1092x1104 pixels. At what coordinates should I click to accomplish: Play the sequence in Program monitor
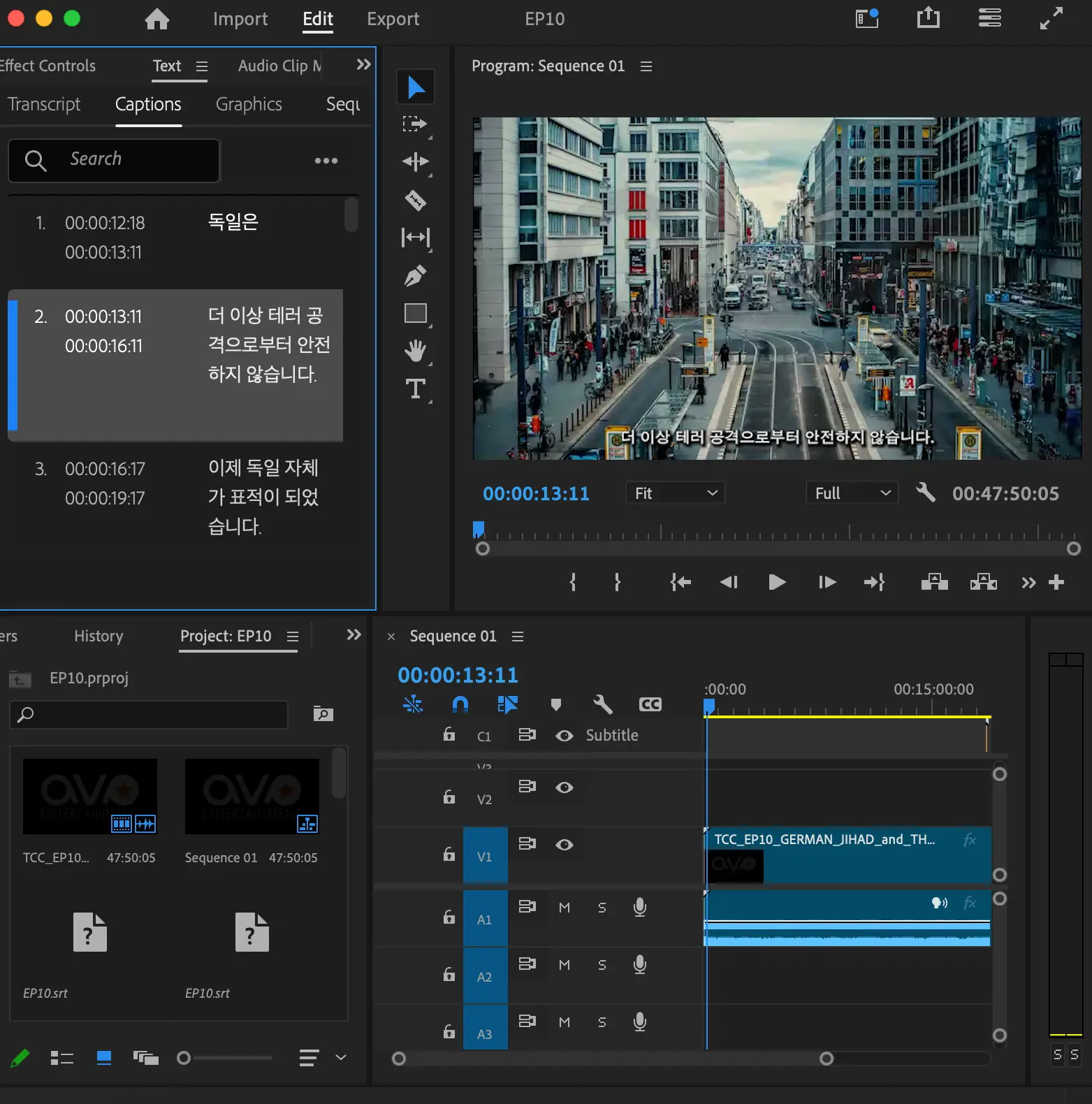tap(776, 582)
